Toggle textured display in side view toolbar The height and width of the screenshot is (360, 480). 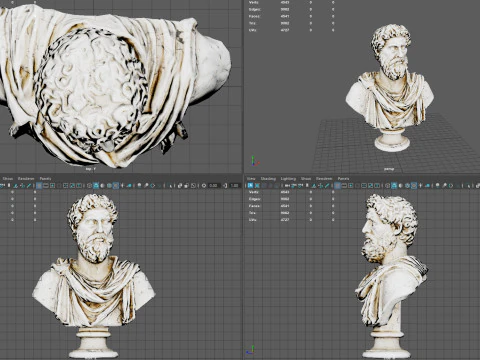click(414, 185)
